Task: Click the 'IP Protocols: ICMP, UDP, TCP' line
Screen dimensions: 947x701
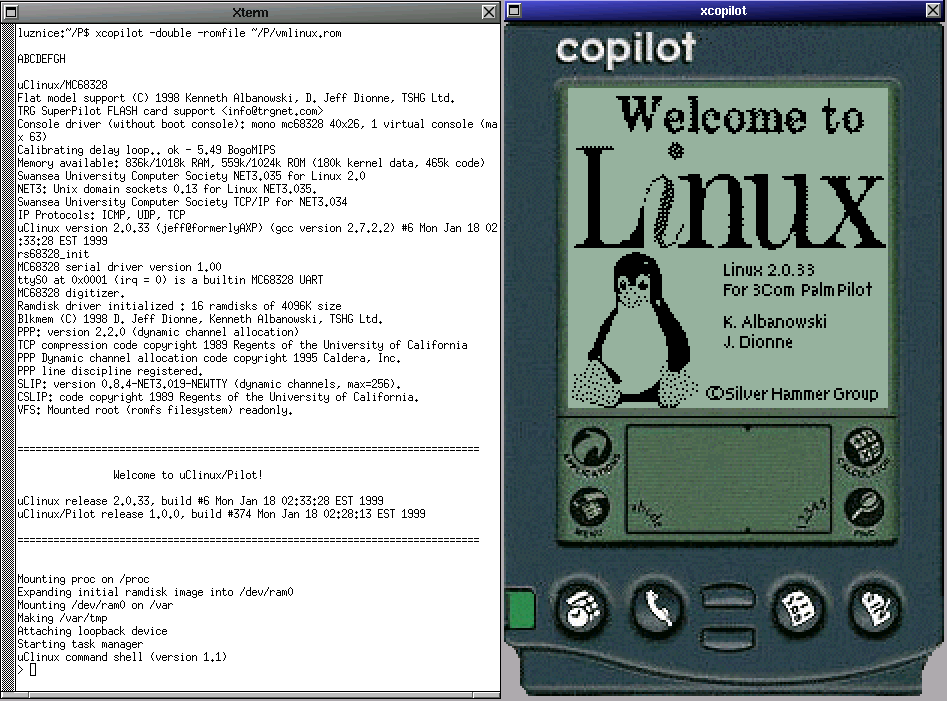Action: pos(101,215)
